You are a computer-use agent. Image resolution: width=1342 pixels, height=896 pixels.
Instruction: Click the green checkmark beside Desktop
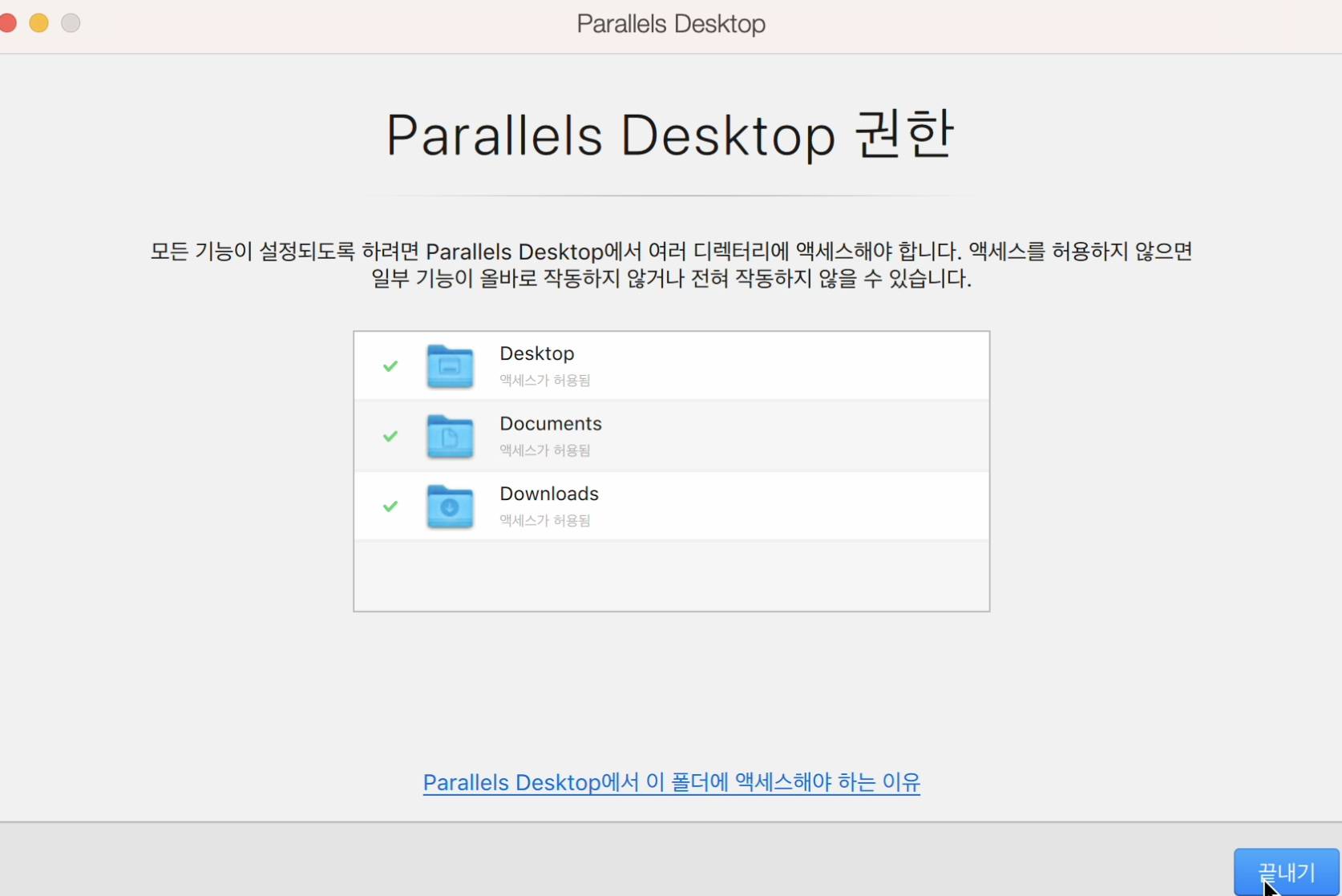tap(390, 366)
